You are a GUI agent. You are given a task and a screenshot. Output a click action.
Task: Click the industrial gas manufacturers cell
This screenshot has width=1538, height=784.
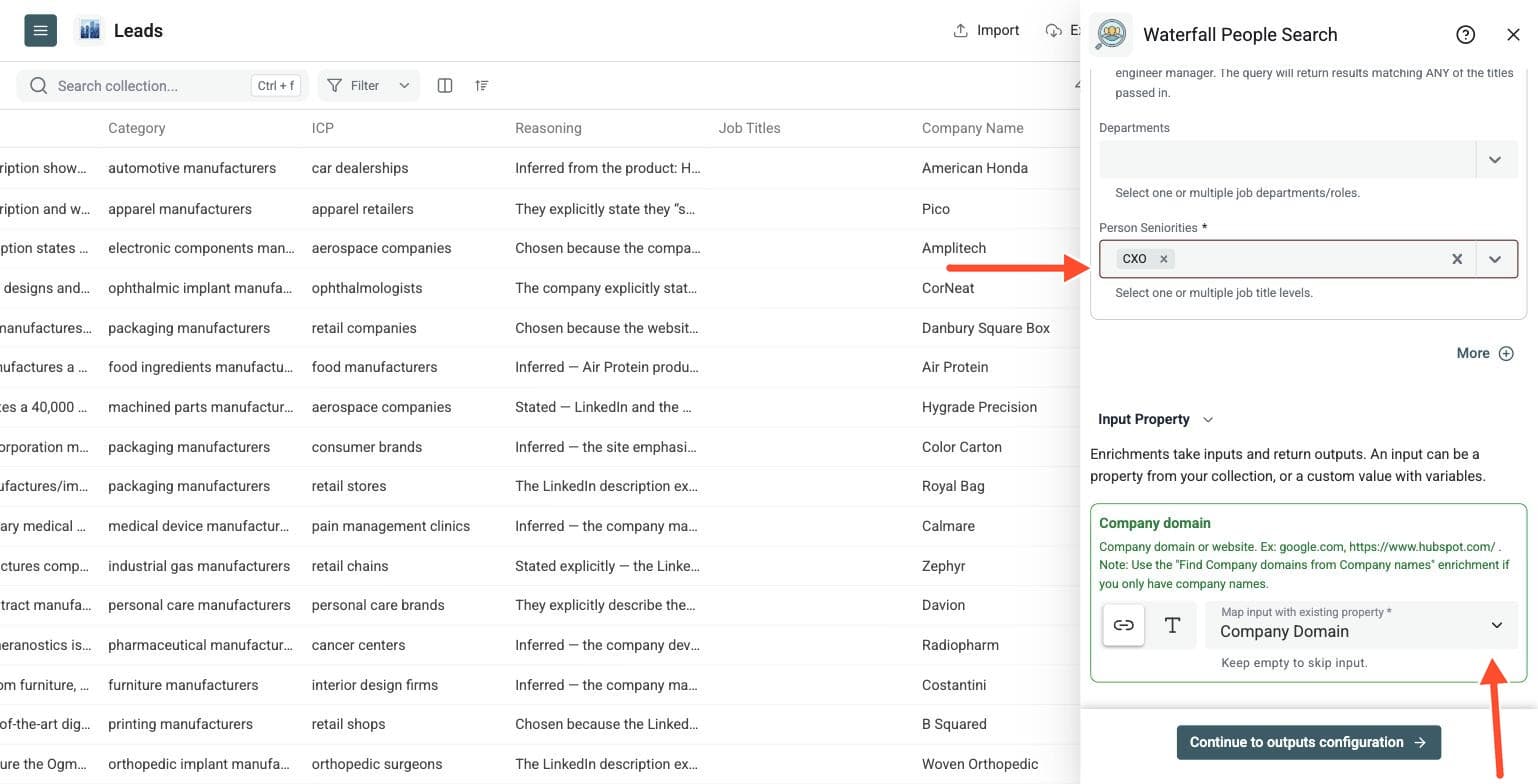[199, 566]
